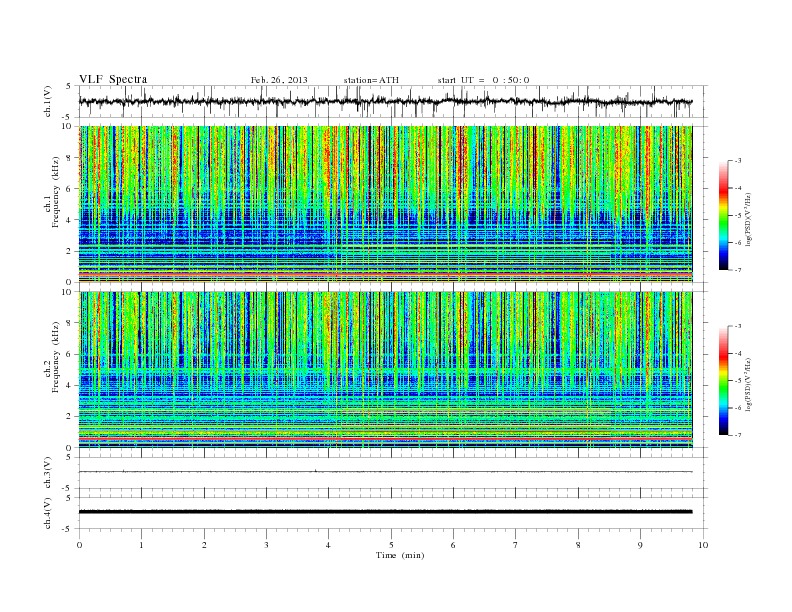The image size is (792, 612).
Task: Click the "station=ATH" header label
Action: [371, 80]
